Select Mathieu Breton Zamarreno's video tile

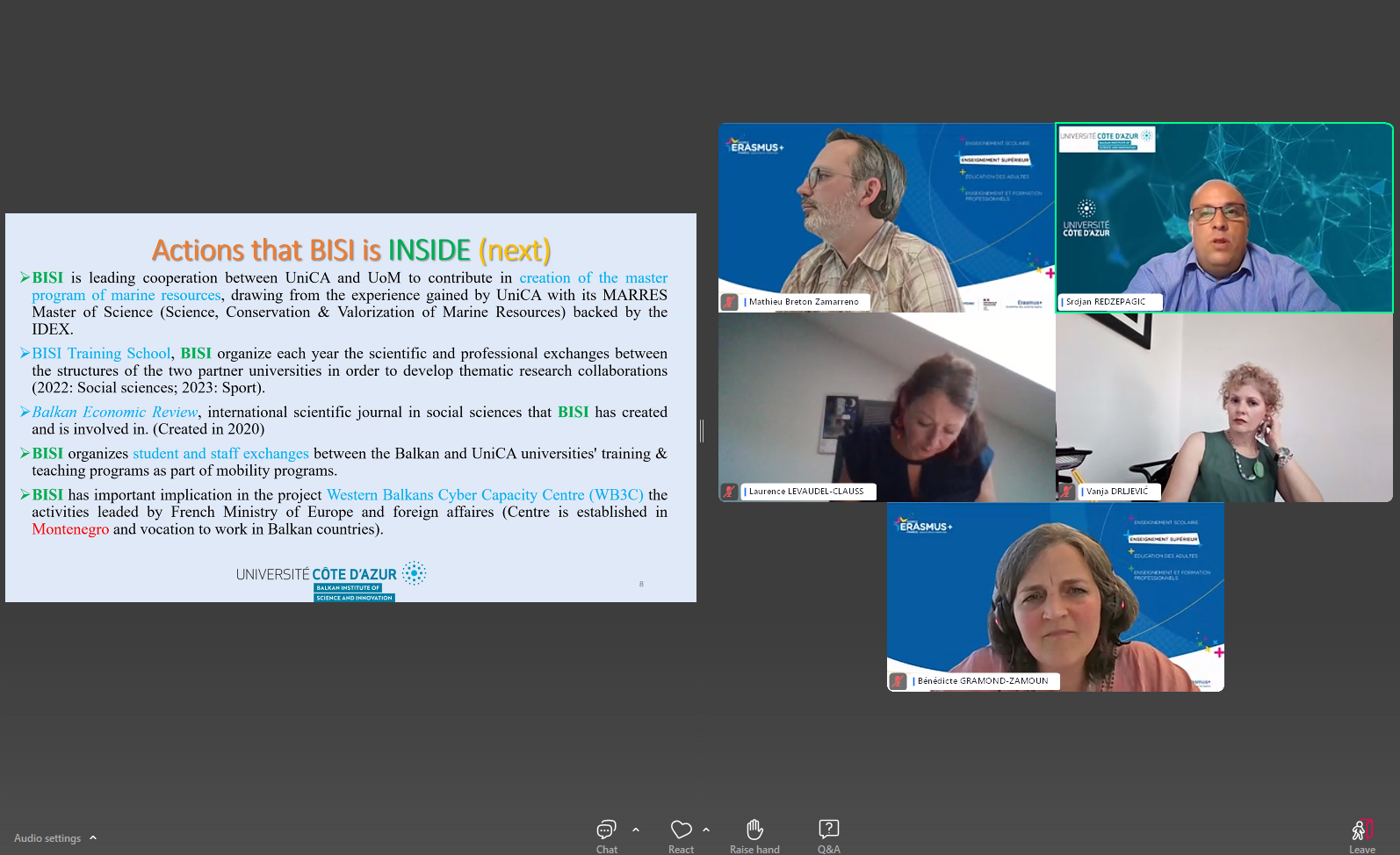886,218
